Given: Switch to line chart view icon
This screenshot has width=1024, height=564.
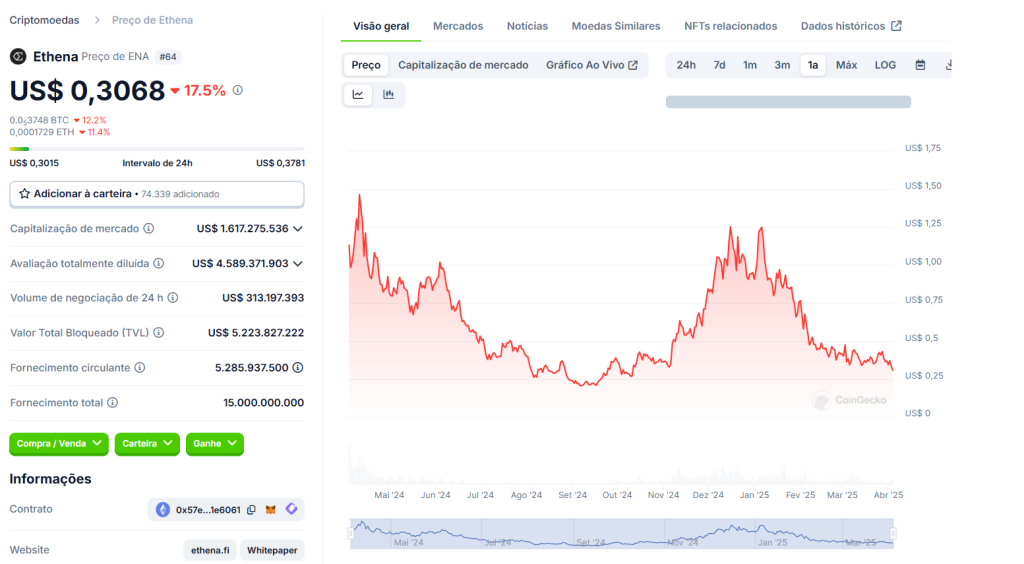Looking at the screenshot, I should coord(358,95).
